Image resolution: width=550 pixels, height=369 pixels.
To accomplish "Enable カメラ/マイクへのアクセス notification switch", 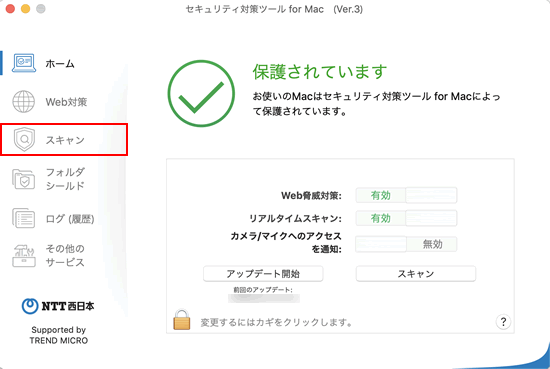I will click(x=406, y=244).
